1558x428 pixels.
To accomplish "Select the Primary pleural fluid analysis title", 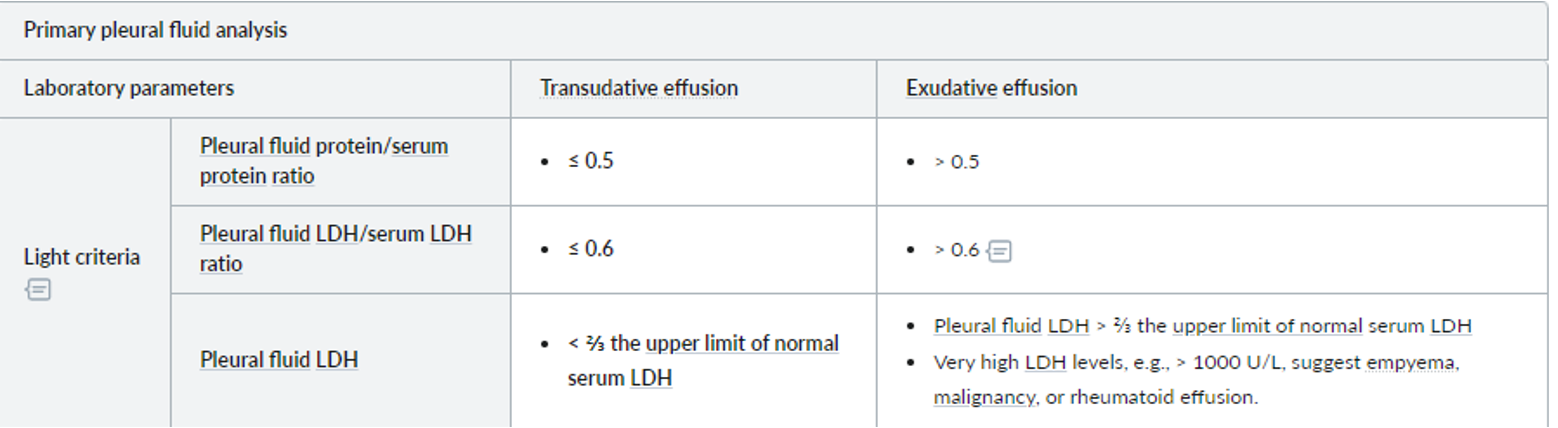I will 155,30.
